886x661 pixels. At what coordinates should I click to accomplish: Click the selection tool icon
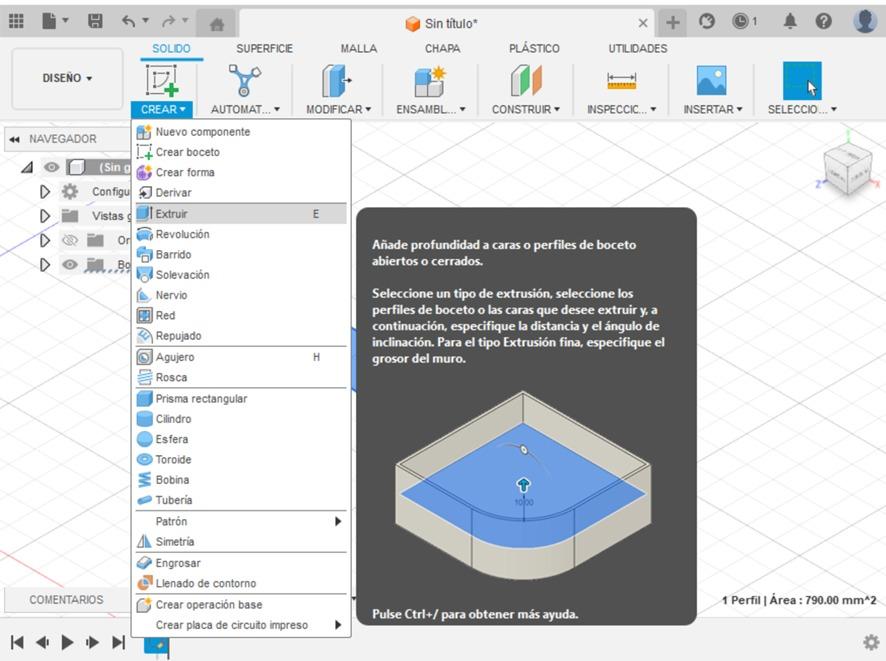[802, 80]
